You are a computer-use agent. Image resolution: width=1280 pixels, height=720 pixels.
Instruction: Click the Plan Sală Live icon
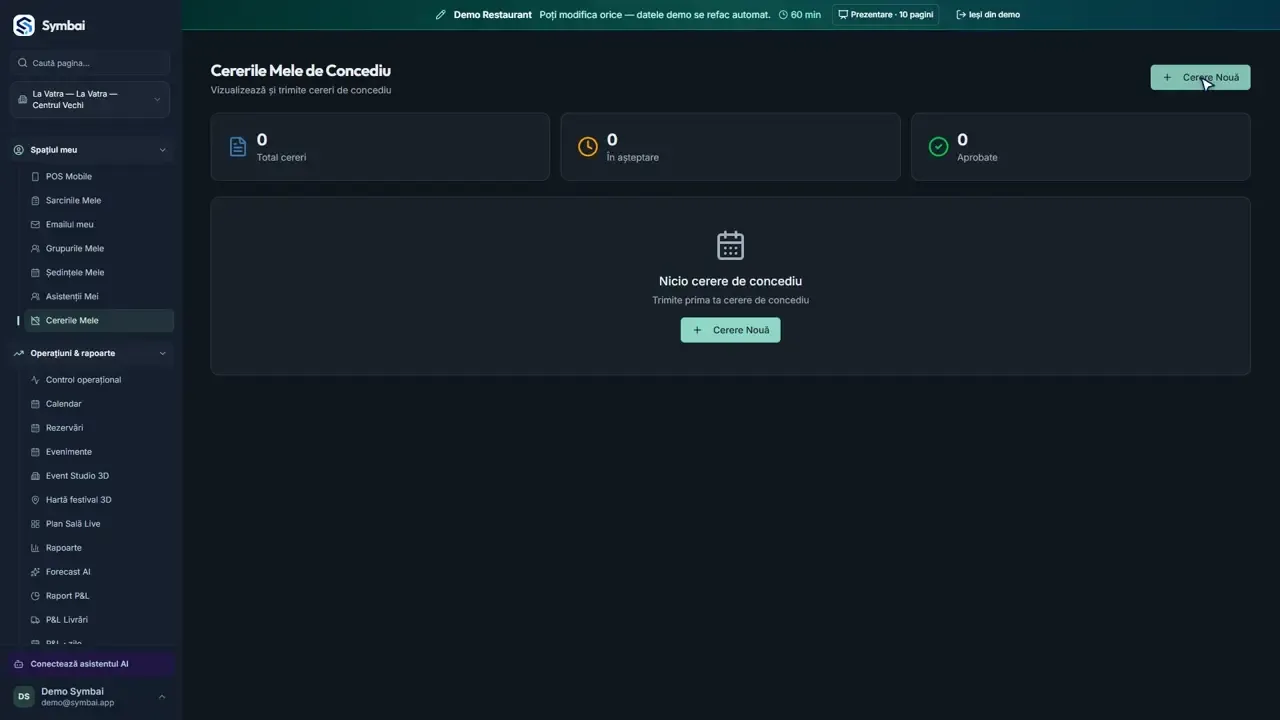point(35,524)
